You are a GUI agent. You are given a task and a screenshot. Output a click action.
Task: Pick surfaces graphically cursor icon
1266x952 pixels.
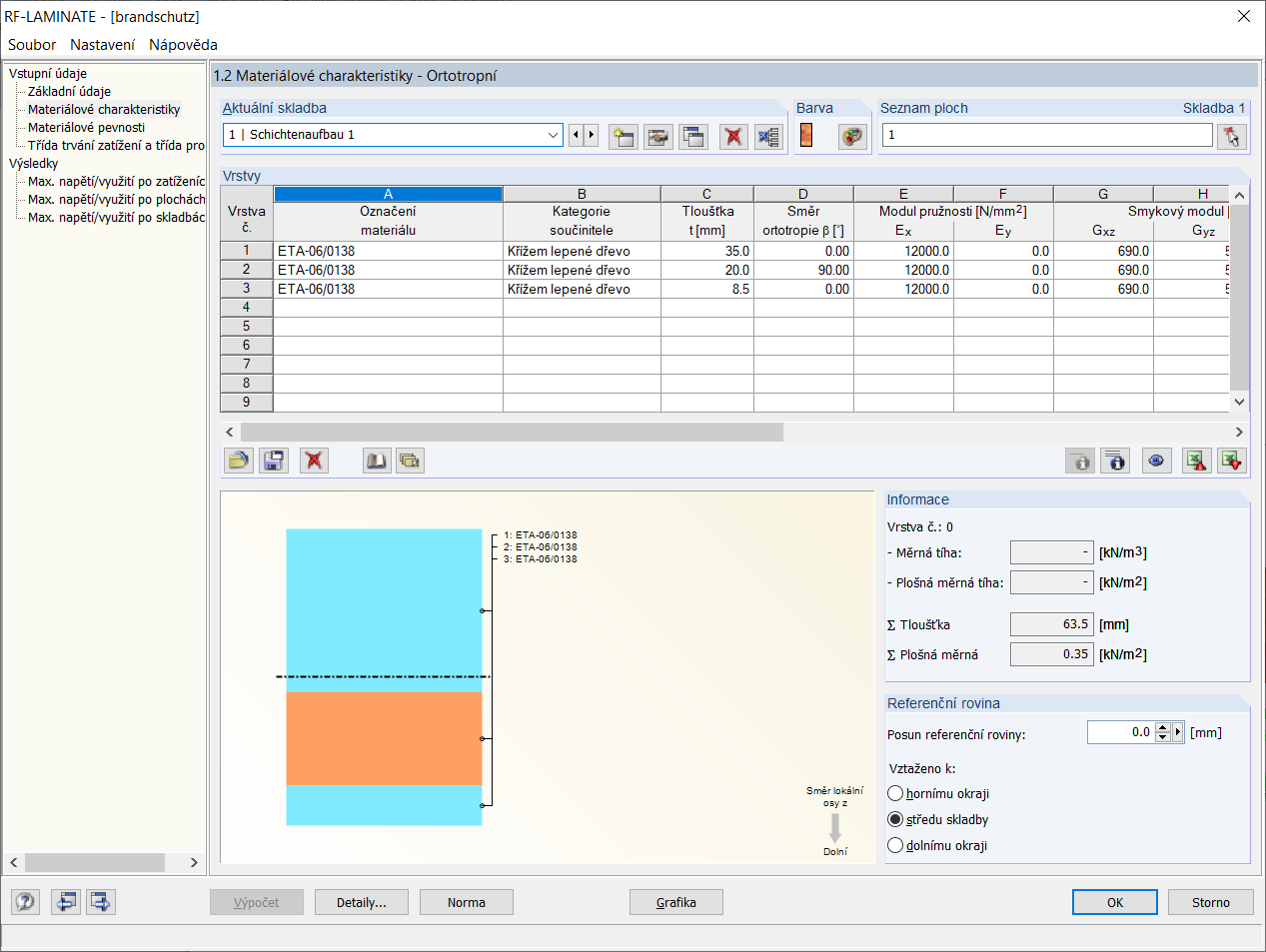pos(1232,136)
